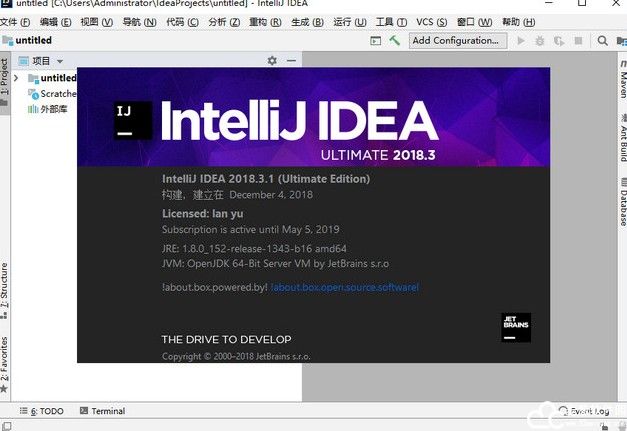Click the terminal-style icon left of hammer
627x431 pixels.
coord(376,41)
